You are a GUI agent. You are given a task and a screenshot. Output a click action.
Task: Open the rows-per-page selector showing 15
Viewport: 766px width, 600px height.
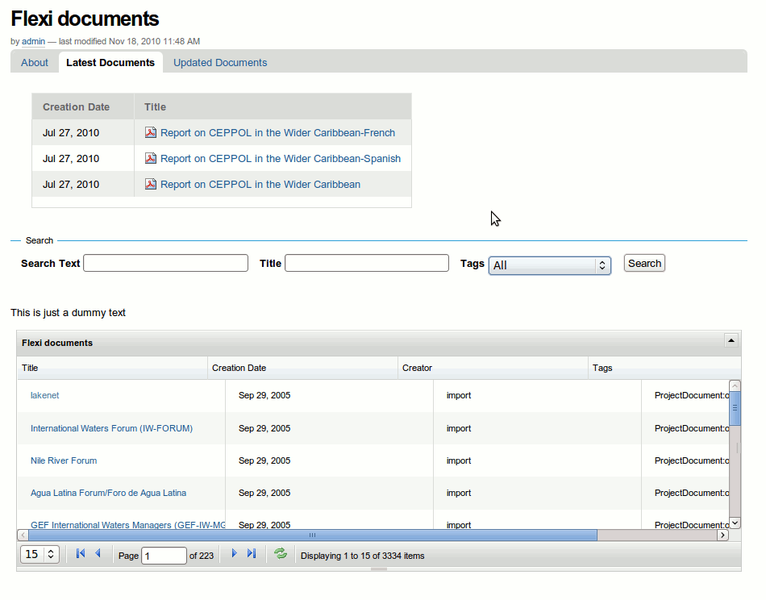(40, 554)
